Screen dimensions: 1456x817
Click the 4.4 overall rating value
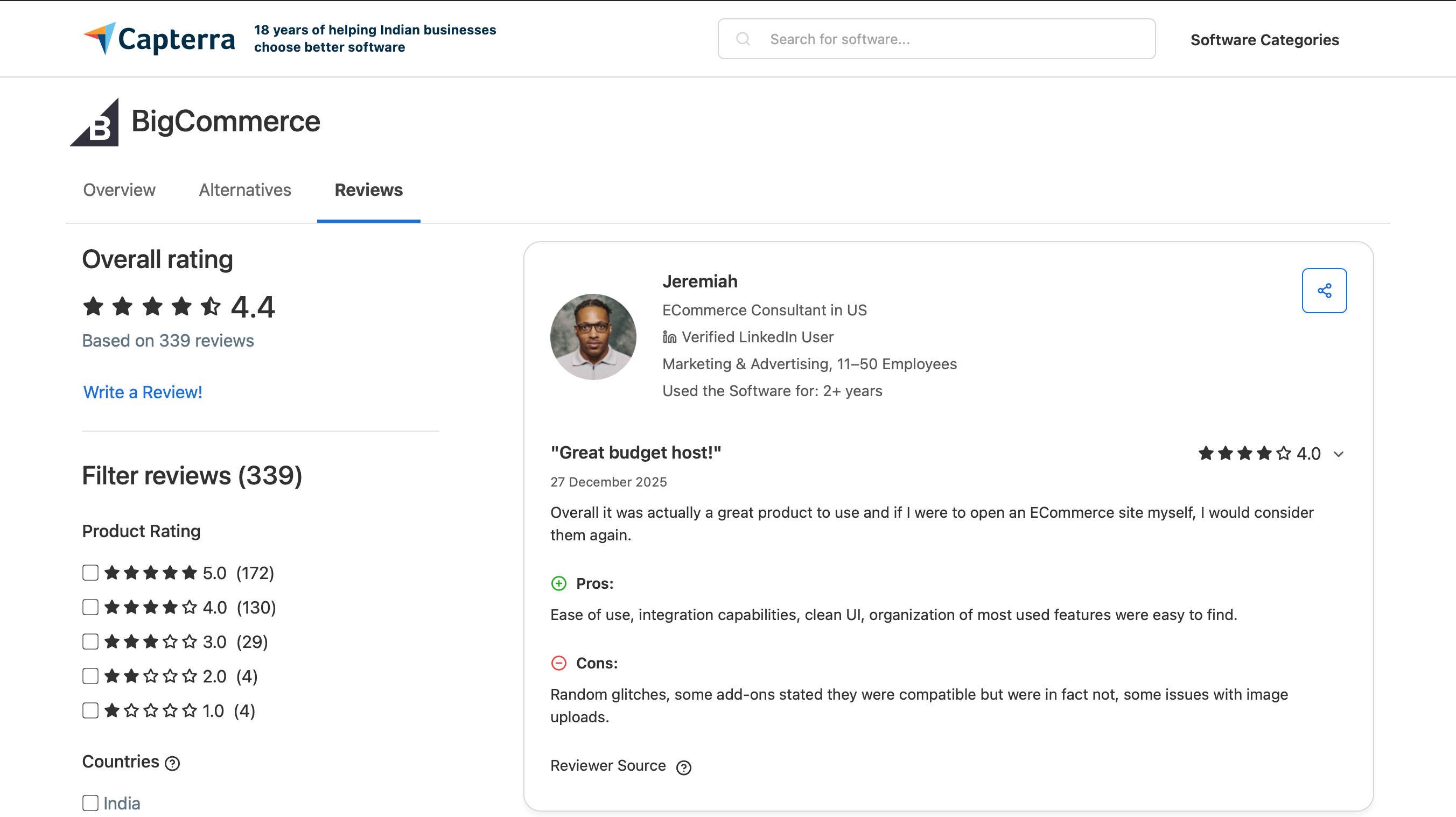click(x=253, y=307)
